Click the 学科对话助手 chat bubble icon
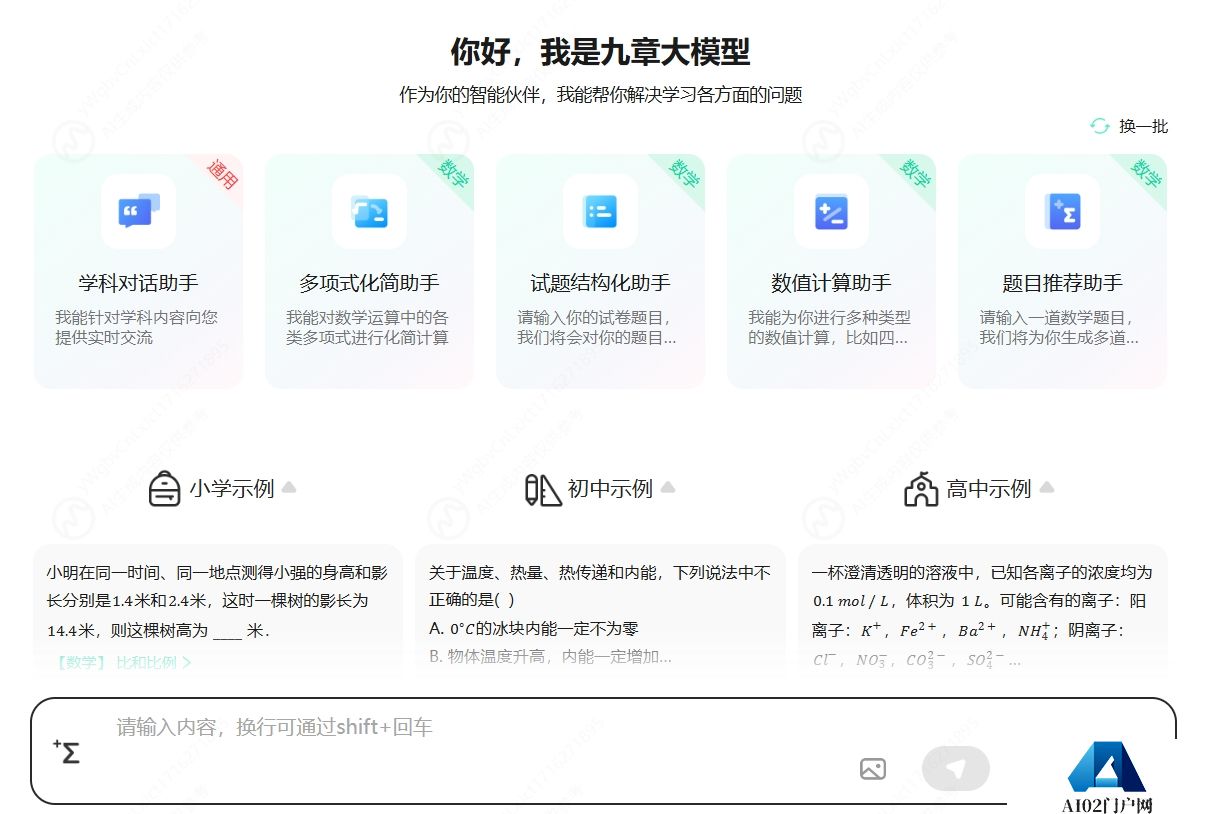The image size is (1207, 814). (138, 211)
